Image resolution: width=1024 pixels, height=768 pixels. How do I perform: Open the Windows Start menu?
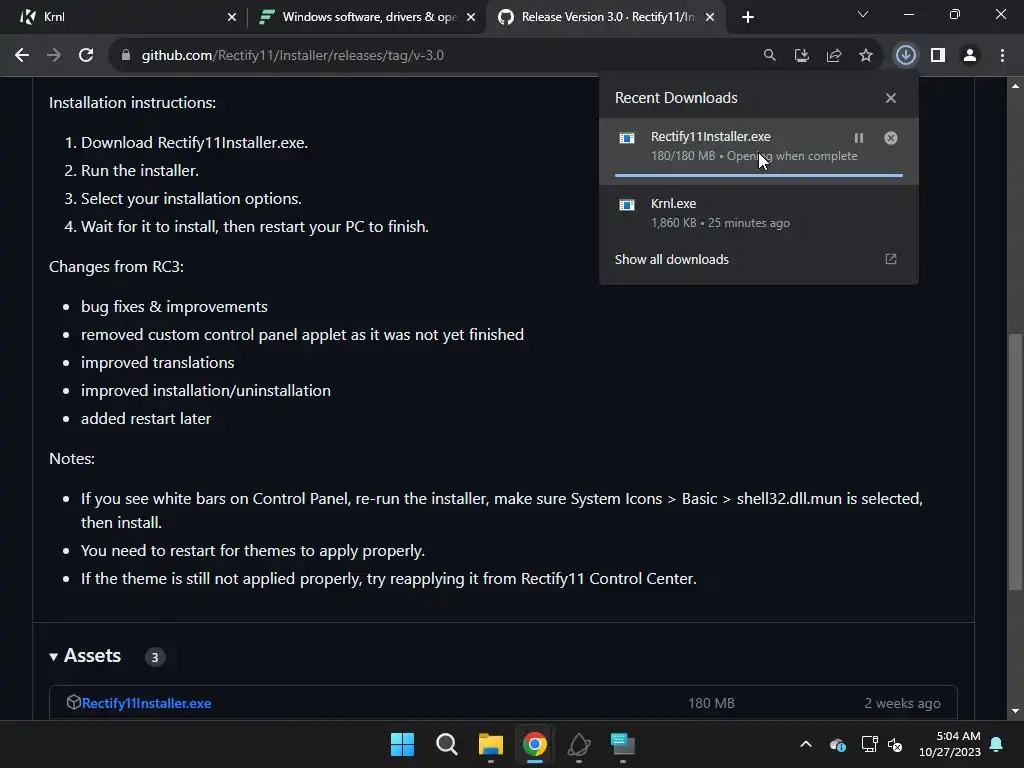(402, 744)
